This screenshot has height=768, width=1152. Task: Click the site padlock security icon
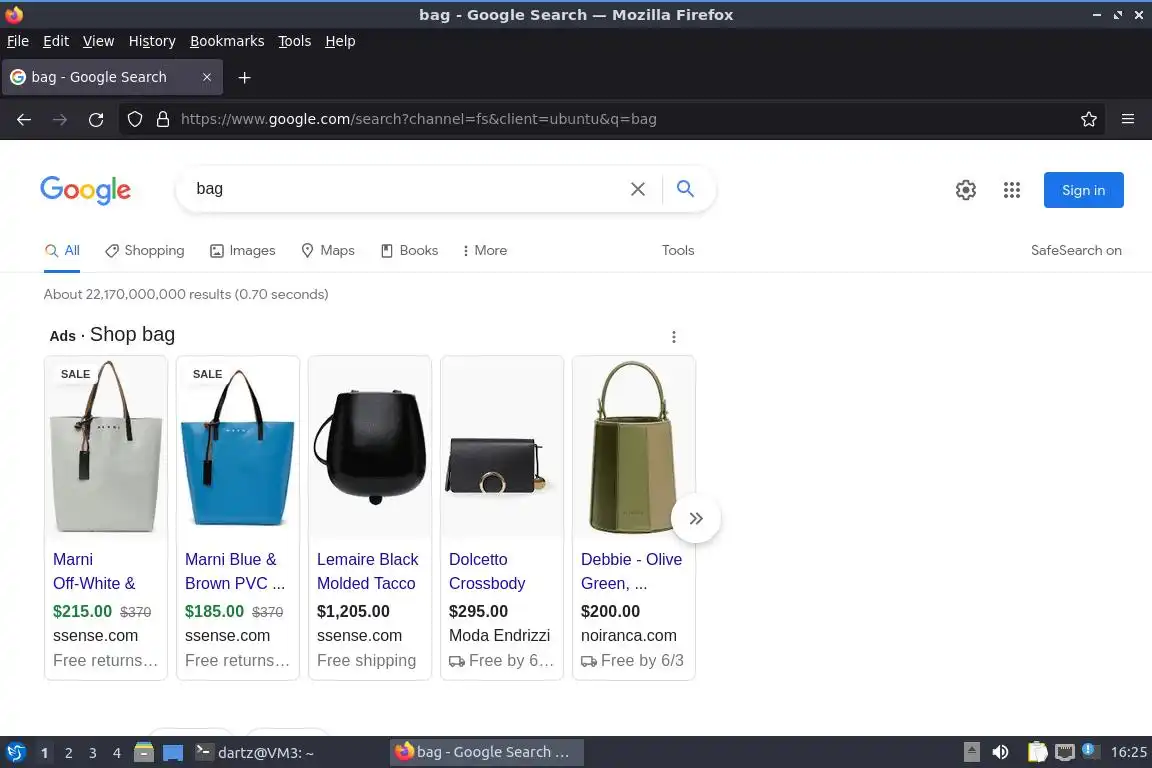coord(163,119)
